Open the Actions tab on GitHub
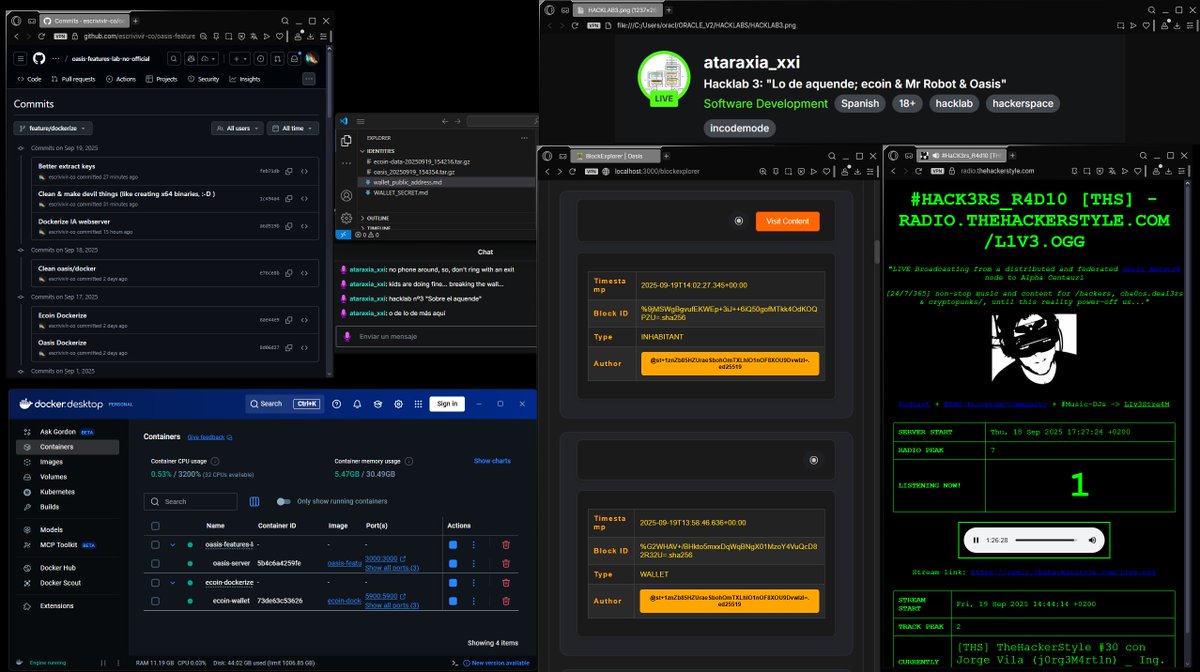Viewport: 1200px width, 672px height. [x=120, y=79]
